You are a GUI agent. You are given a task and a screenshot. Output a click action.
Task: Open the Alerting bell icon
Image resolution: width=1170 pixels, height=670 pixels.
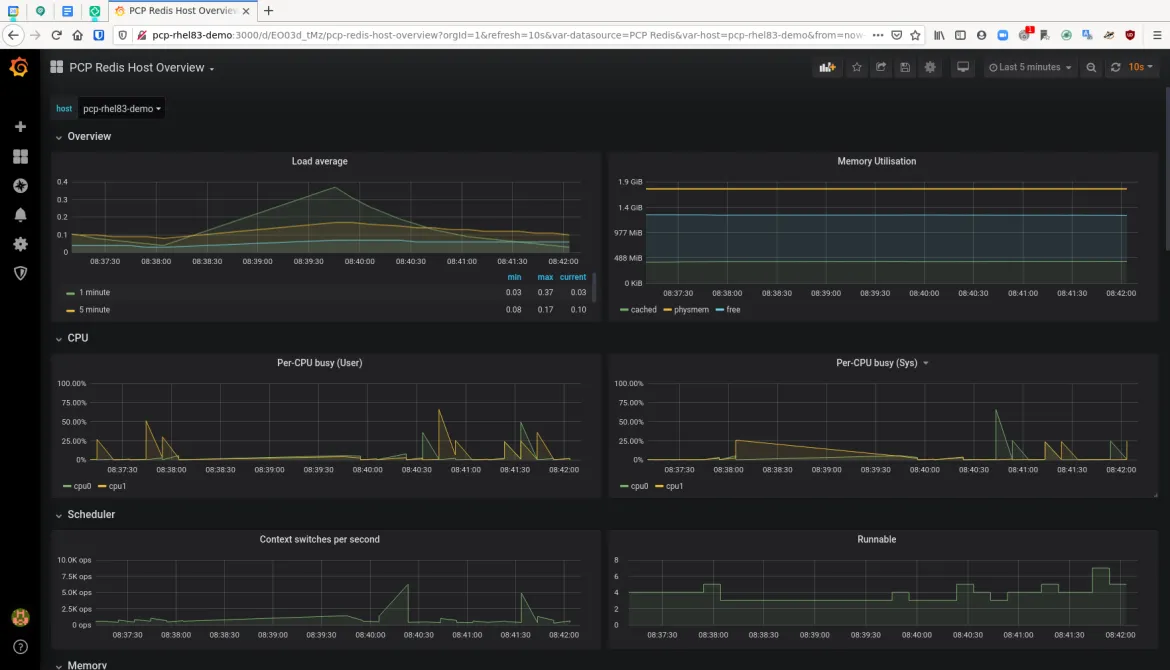click(x=20, y=215)
